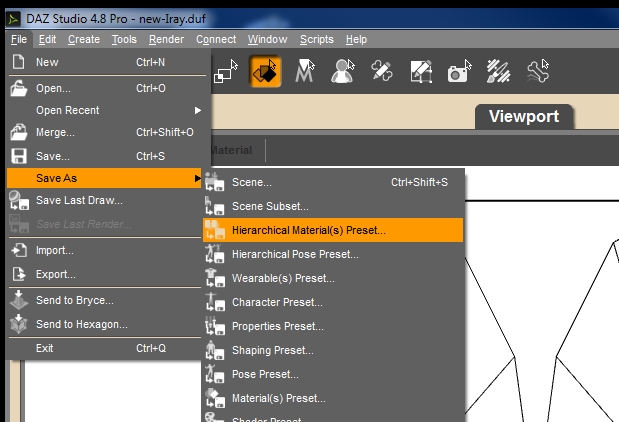This screenshot has height=422, width=619.
Task: Select Wearable(s) Preset... entry
Action: coord(333,278)
